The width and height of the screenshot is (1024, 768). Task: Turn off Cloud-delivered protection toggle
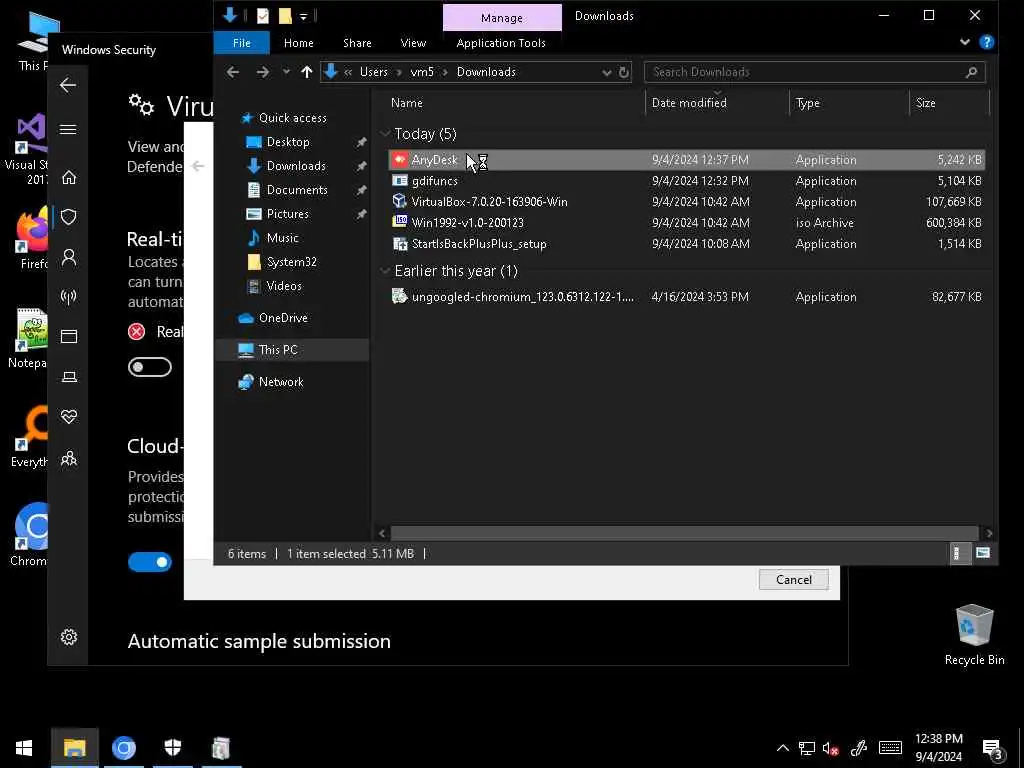point(150,562)
